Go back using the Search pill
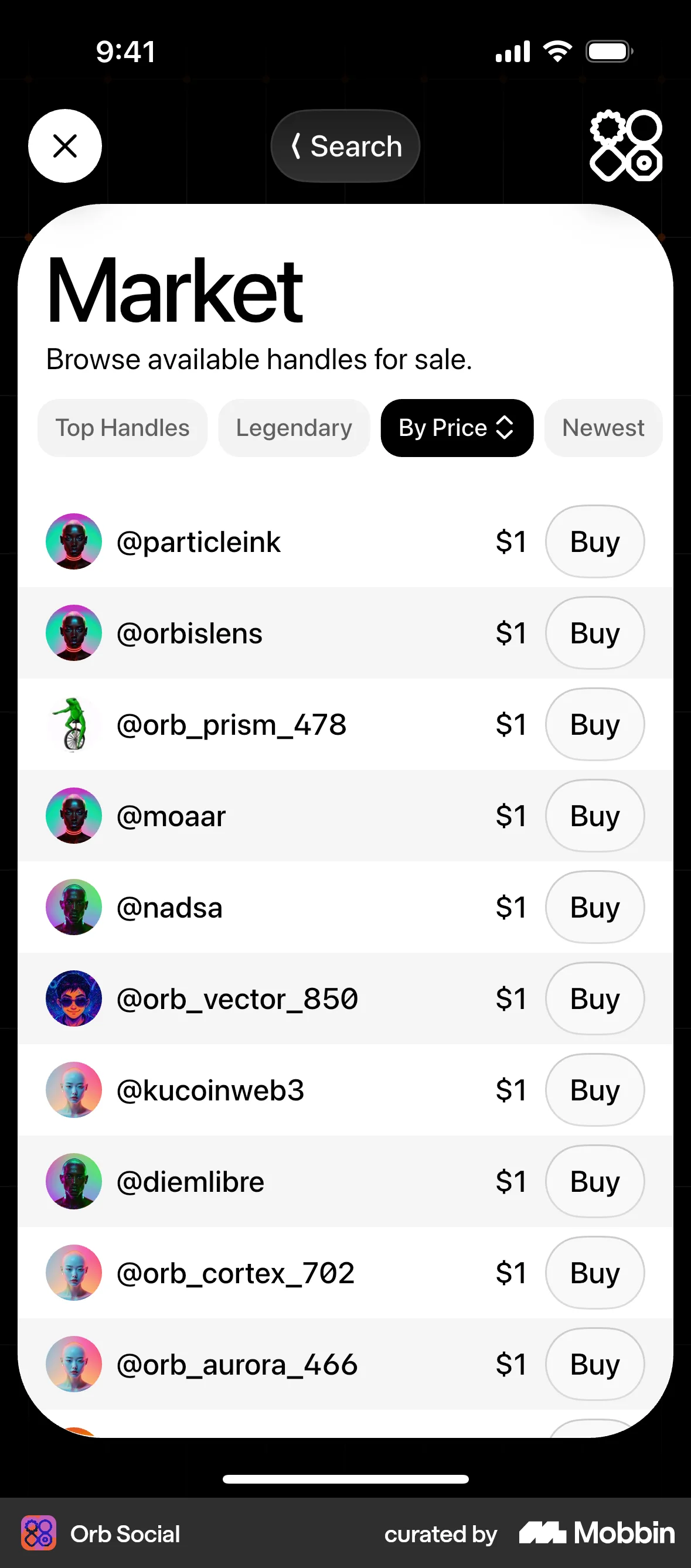This screenshot has width=691, height=1568. (345, 146)
